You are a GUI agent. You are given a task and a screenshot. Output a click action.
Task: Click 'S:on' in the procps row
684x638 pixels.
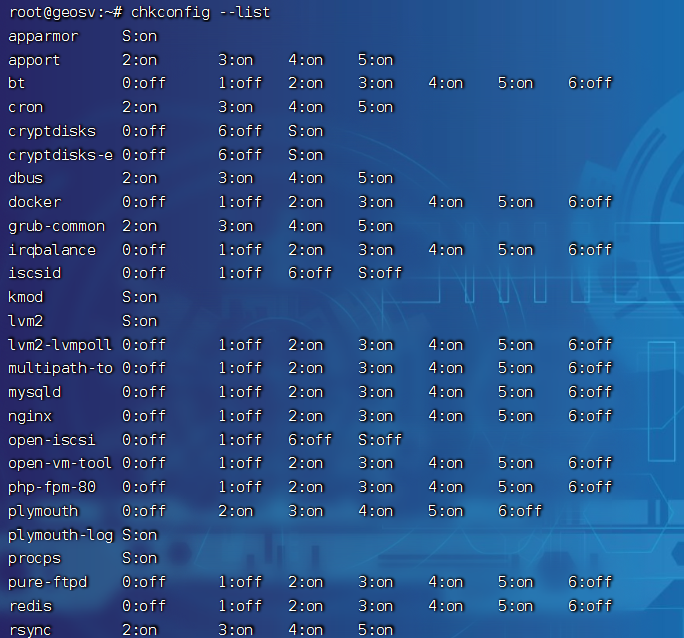click(140, 558)
